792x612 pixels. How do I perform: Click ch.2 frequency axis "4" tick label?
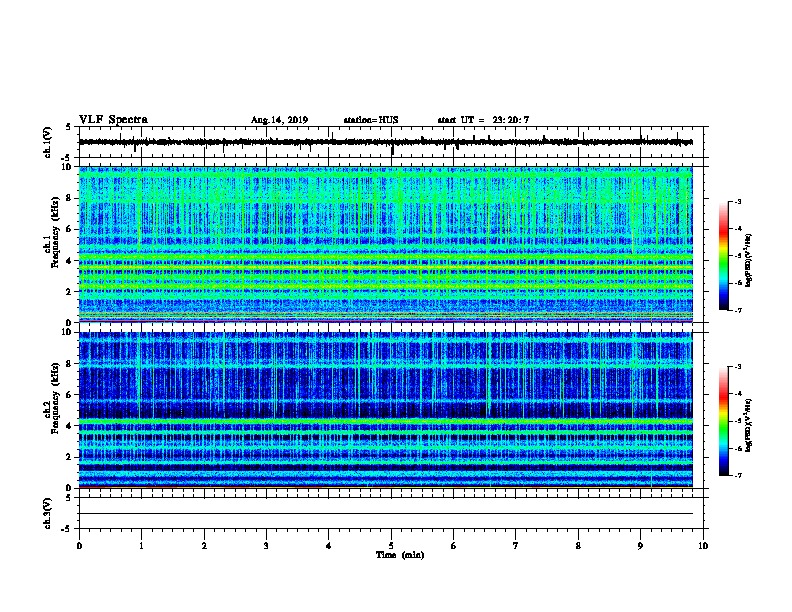point(70,426)
